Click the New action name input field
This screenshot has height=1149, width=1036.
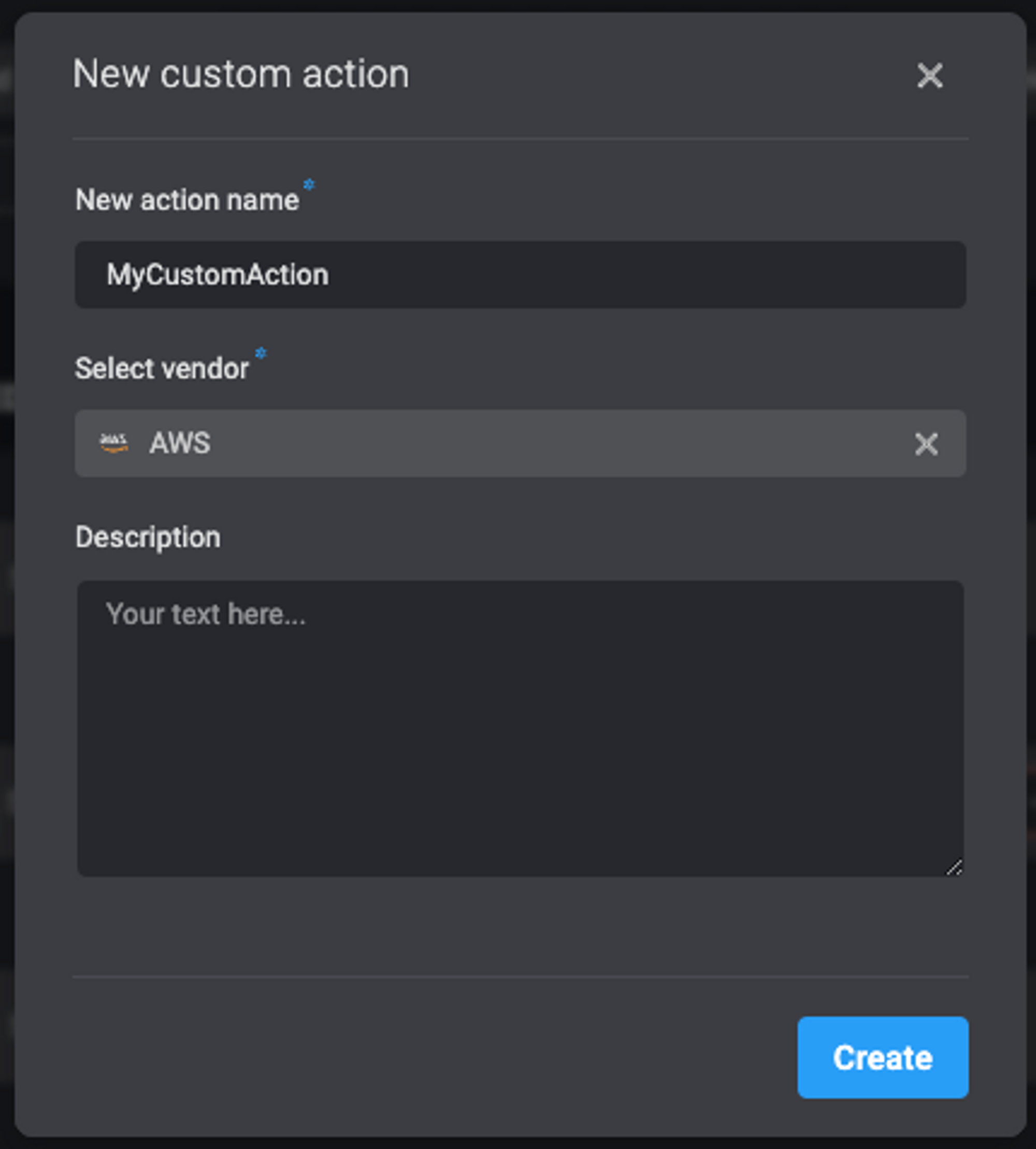pyautogui.click(x=520, y=275)
